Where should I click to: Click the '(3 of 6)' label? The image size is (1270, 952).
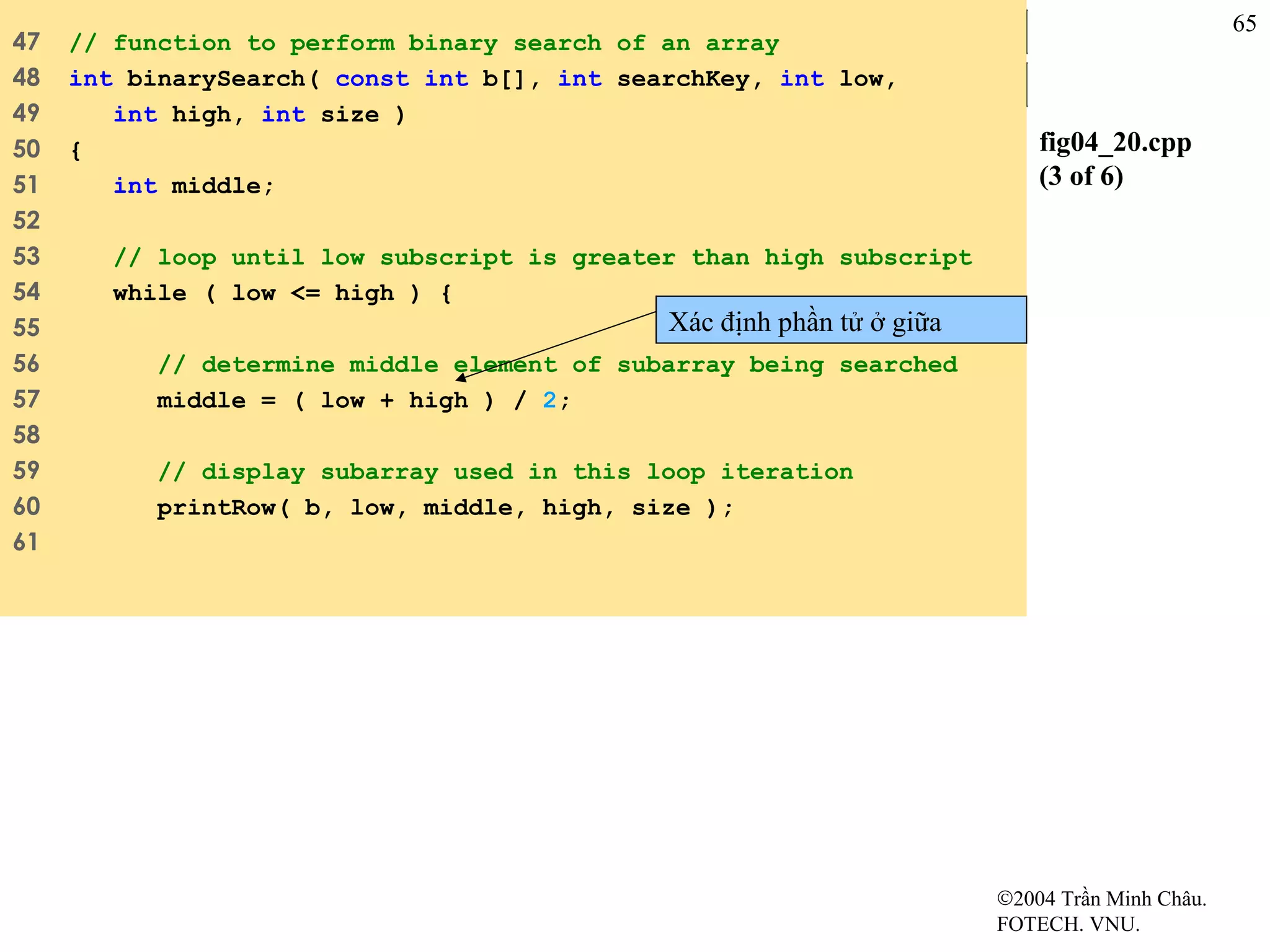(1081, 177)
